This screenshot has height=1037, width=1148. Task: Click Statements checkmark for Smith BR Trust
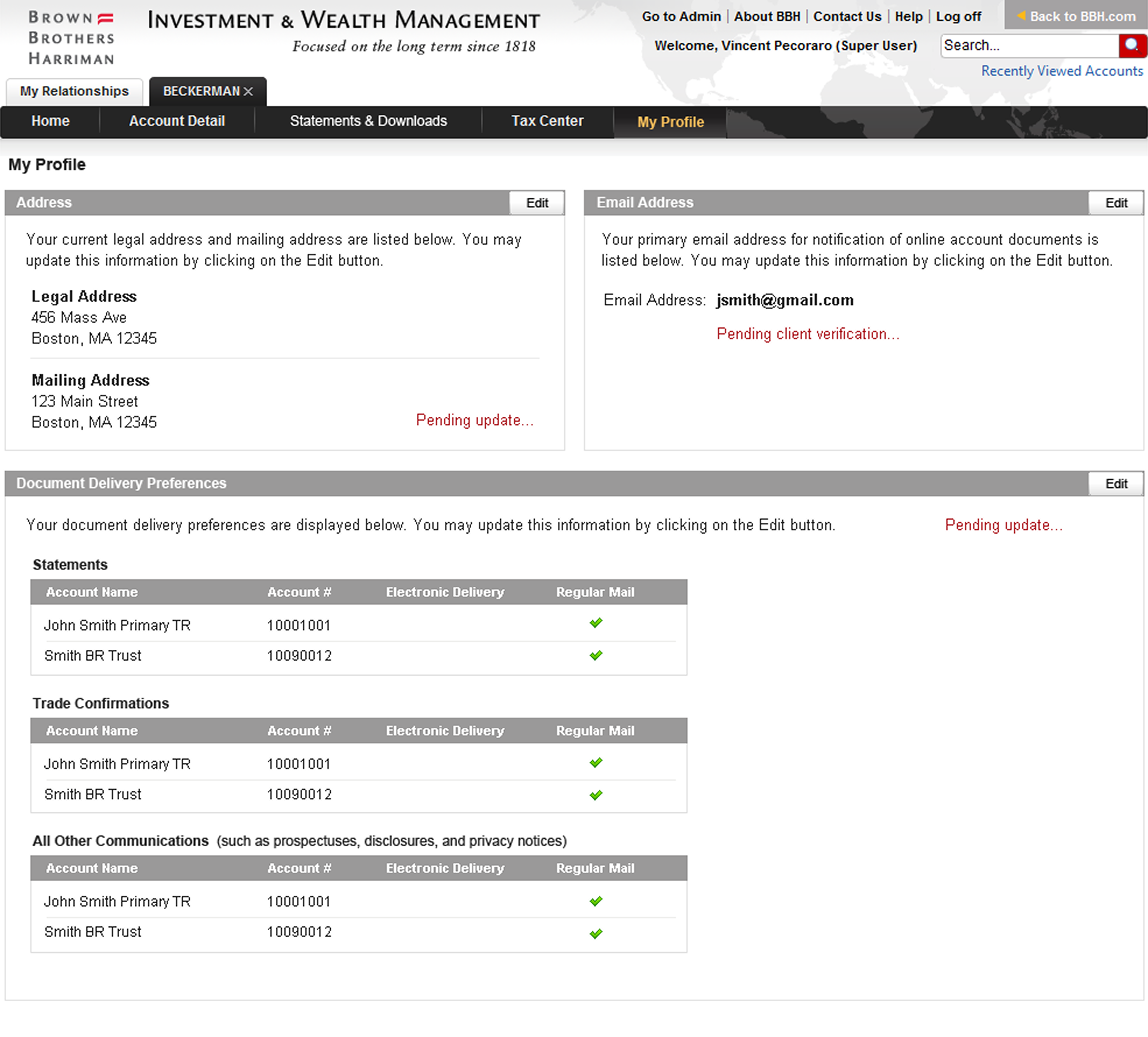pyautogui.click(x=596, y=655)
